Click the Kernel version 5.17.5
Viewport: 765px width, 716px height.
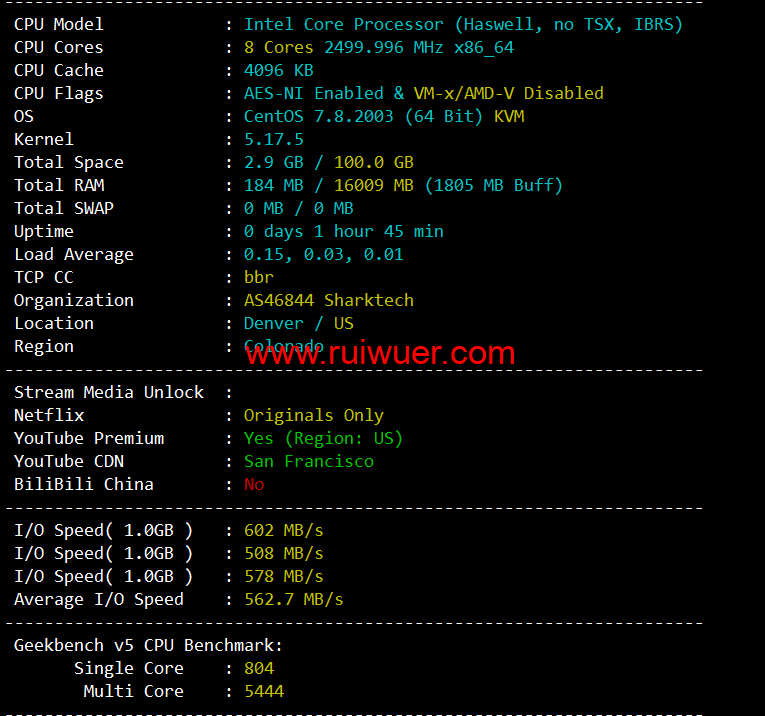(274, 139)
